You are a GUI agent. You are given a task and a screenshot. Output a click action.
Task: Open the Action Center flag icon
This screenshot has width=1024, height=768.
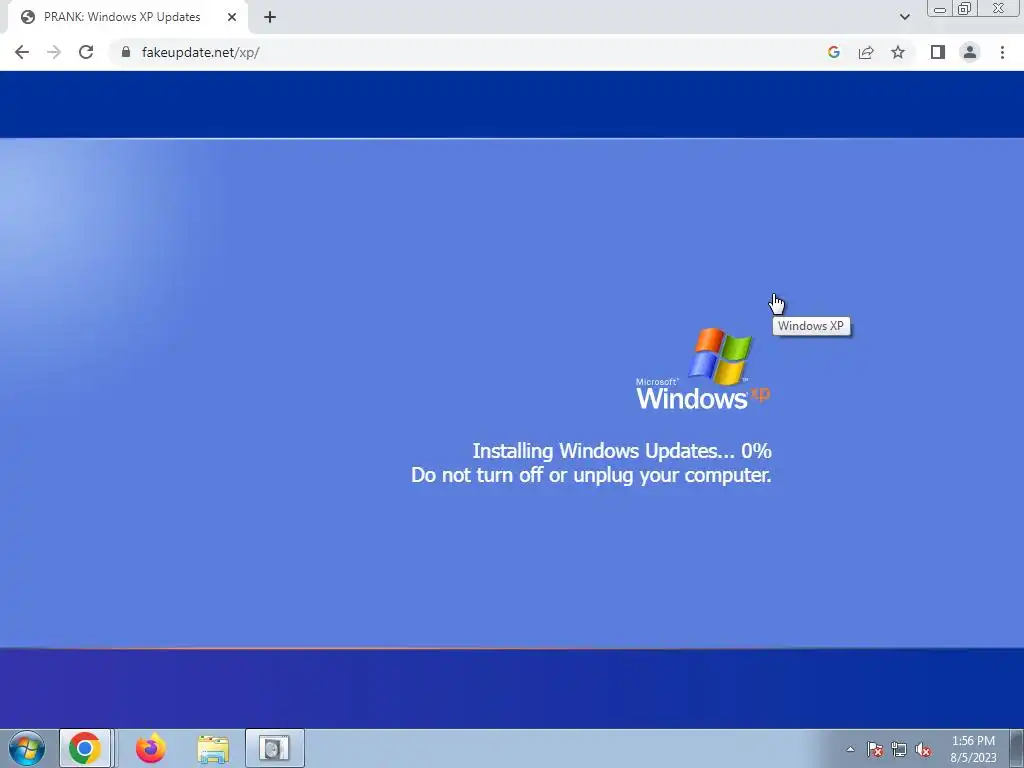point(874,749)
